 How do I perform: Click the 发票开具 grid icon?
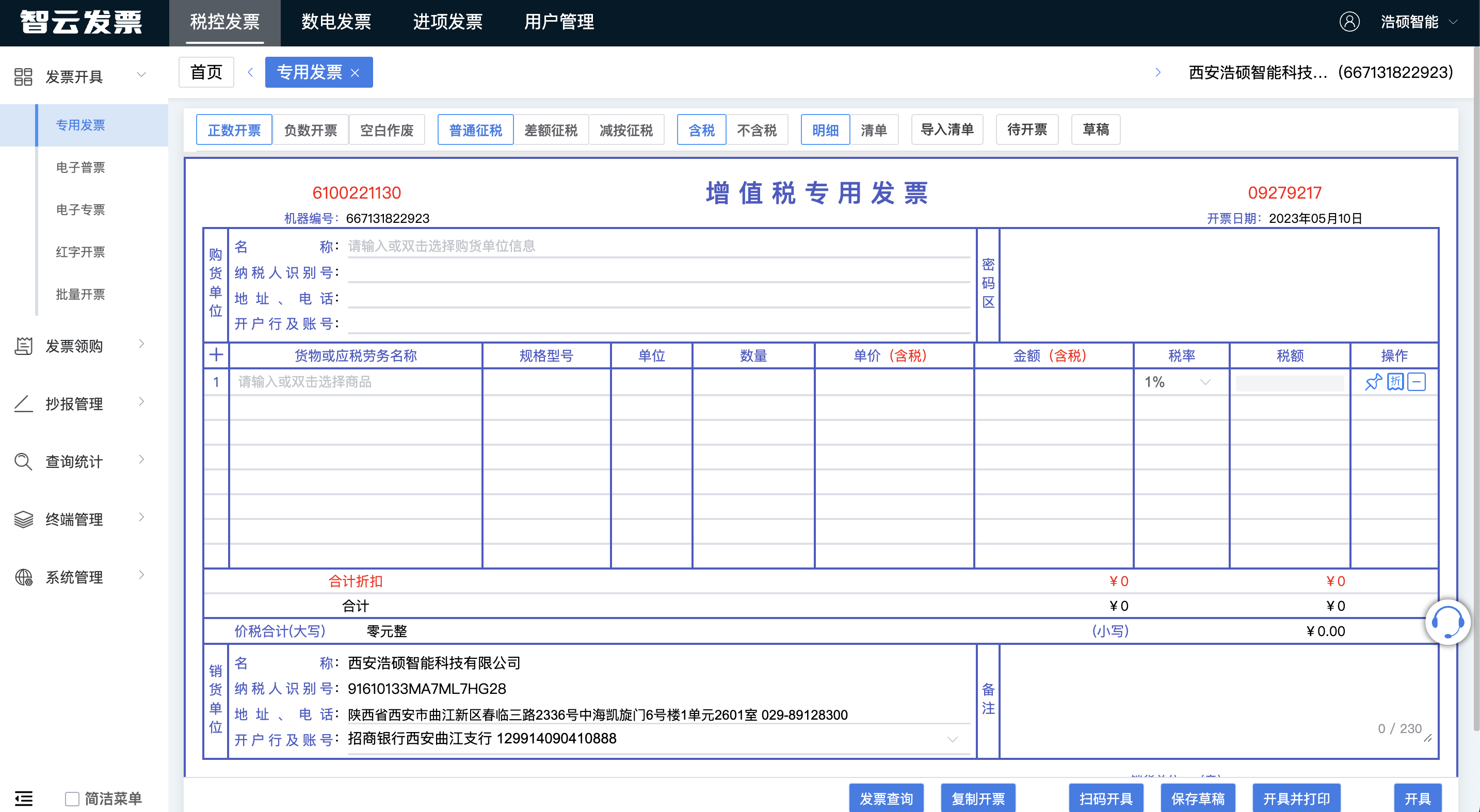(23, 76)
